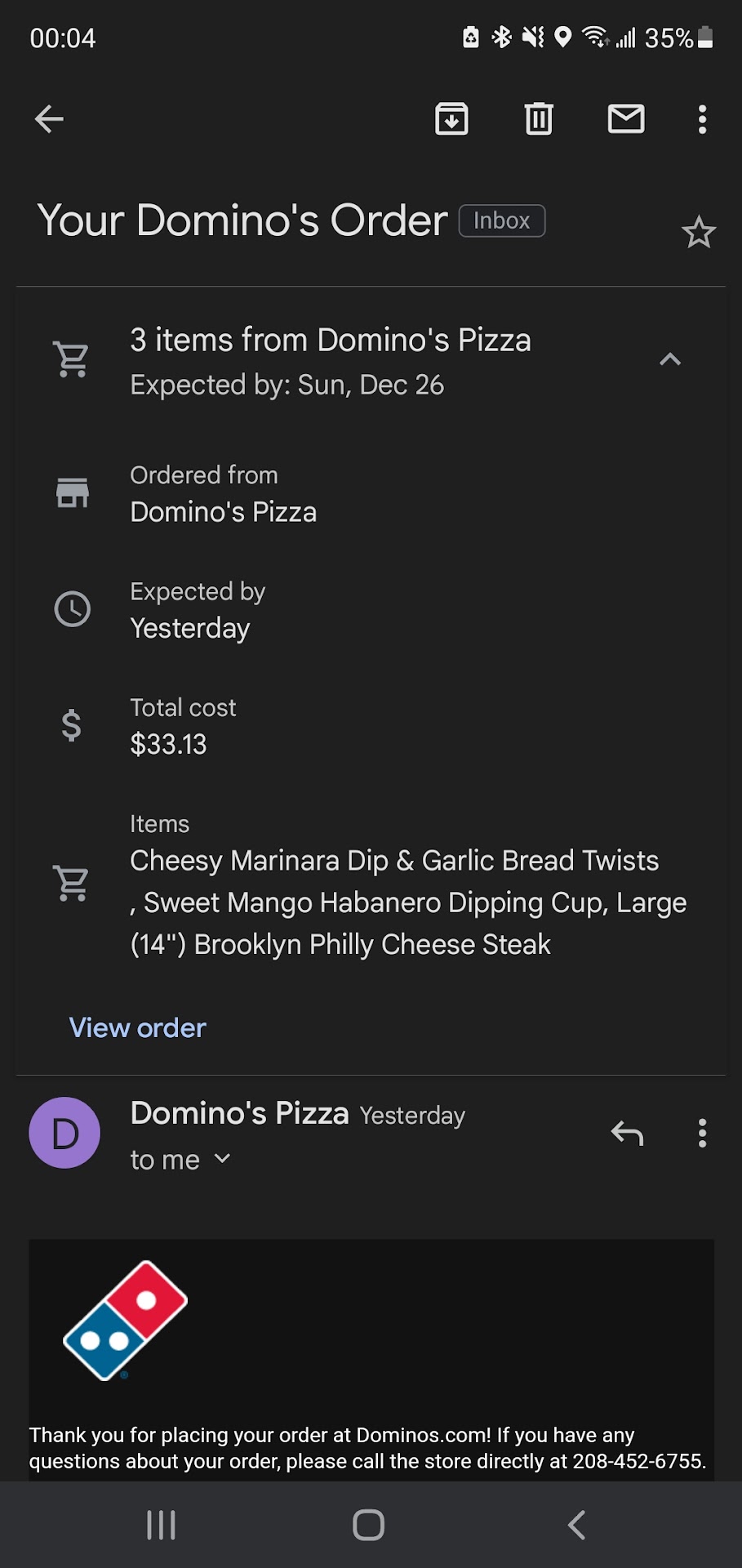
Task: Delete the email with trash icon
Action: [539, 119]
